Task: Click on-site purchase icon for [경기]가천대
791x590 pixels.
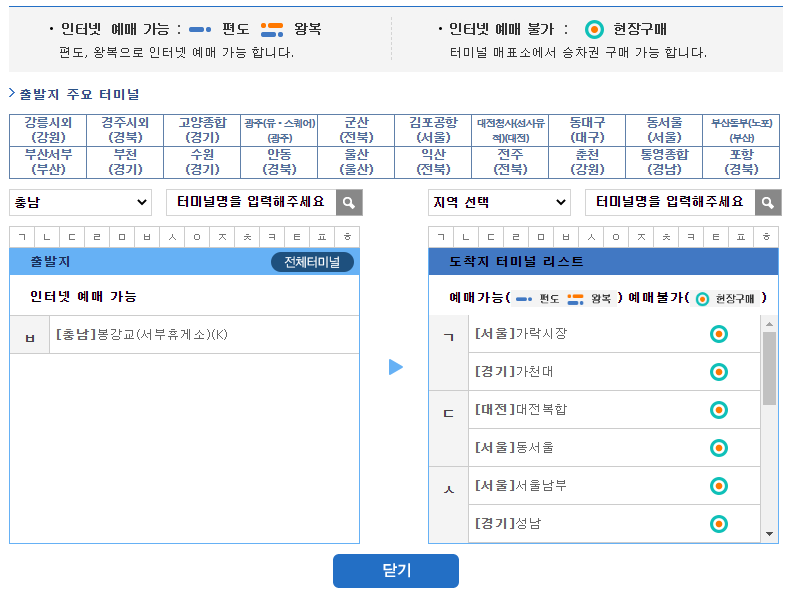Action: (718, 372)
